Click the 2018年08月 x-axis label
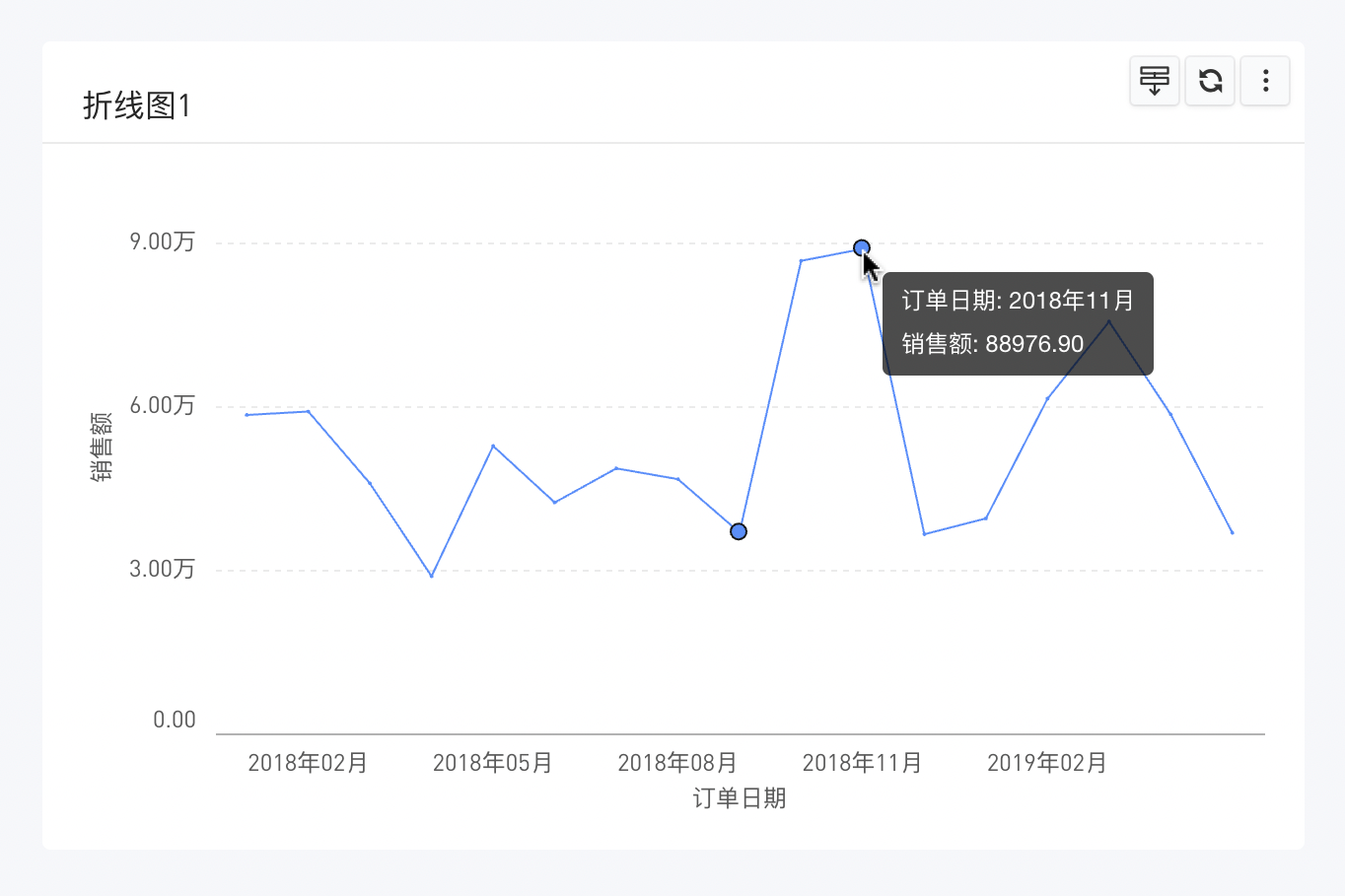The width and height of the screenshot is (1345, 896). (x=677, y=763)
